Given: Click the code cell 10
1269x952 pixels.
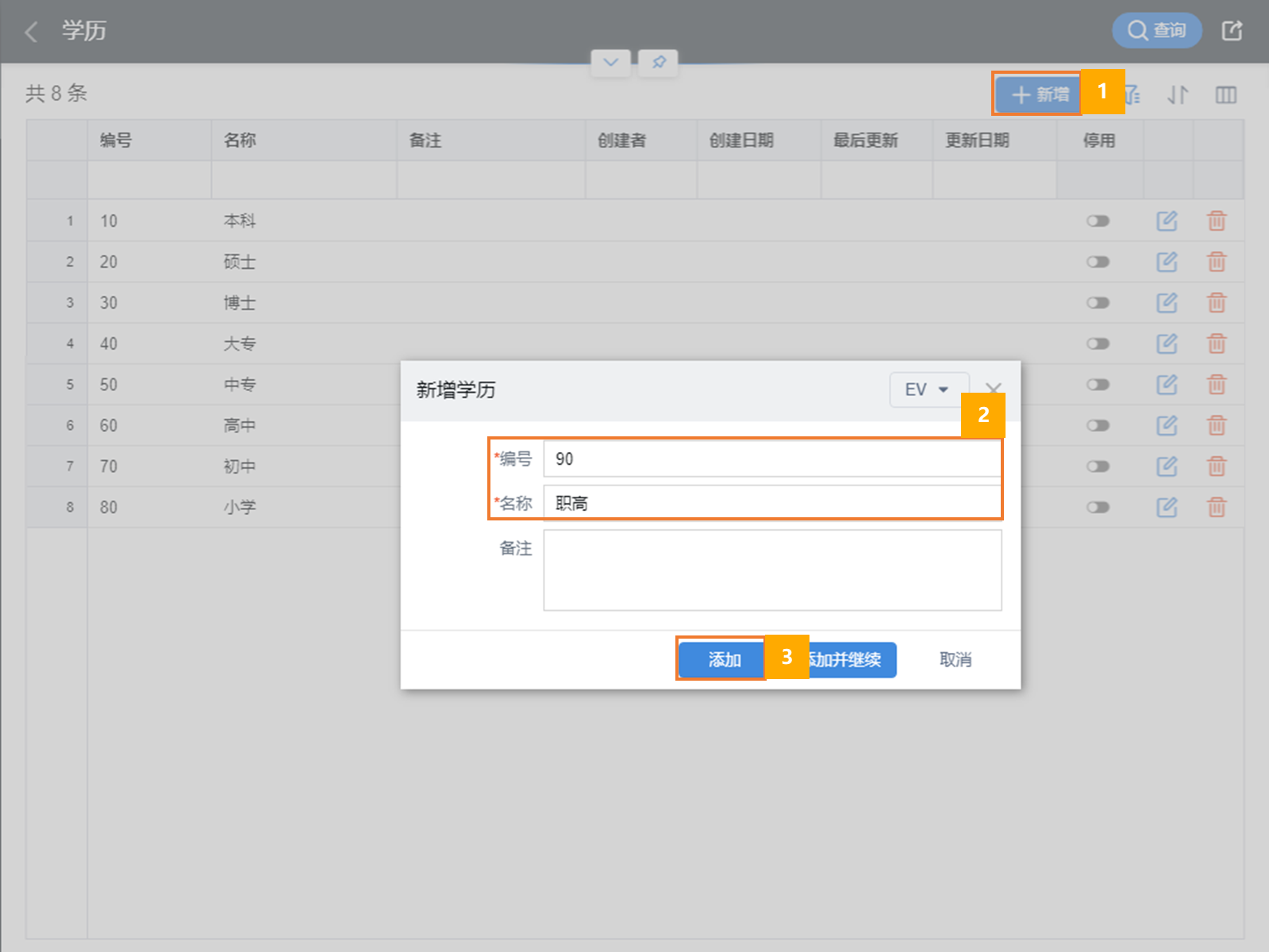Looking at the screenshot, I should (x=149, y=221).
